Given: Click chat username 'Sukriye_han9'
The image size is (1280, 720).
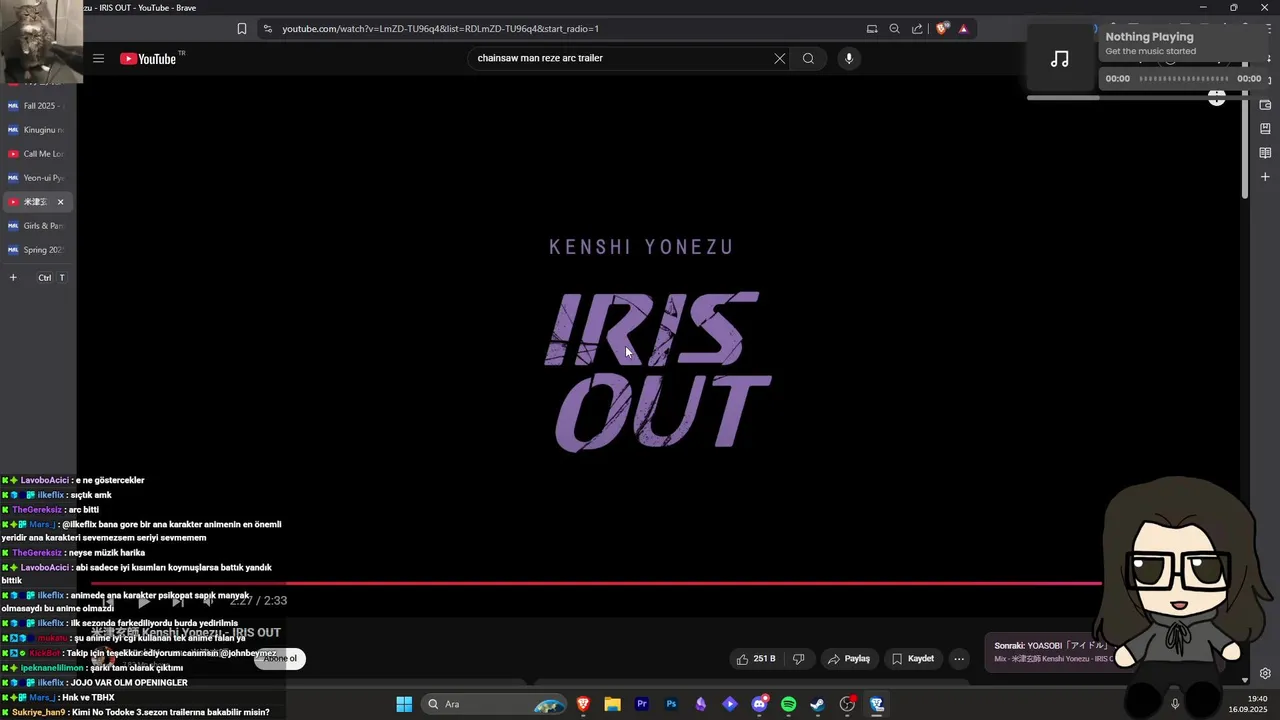Looking at the screenshot, I should [x=39, y=712].
